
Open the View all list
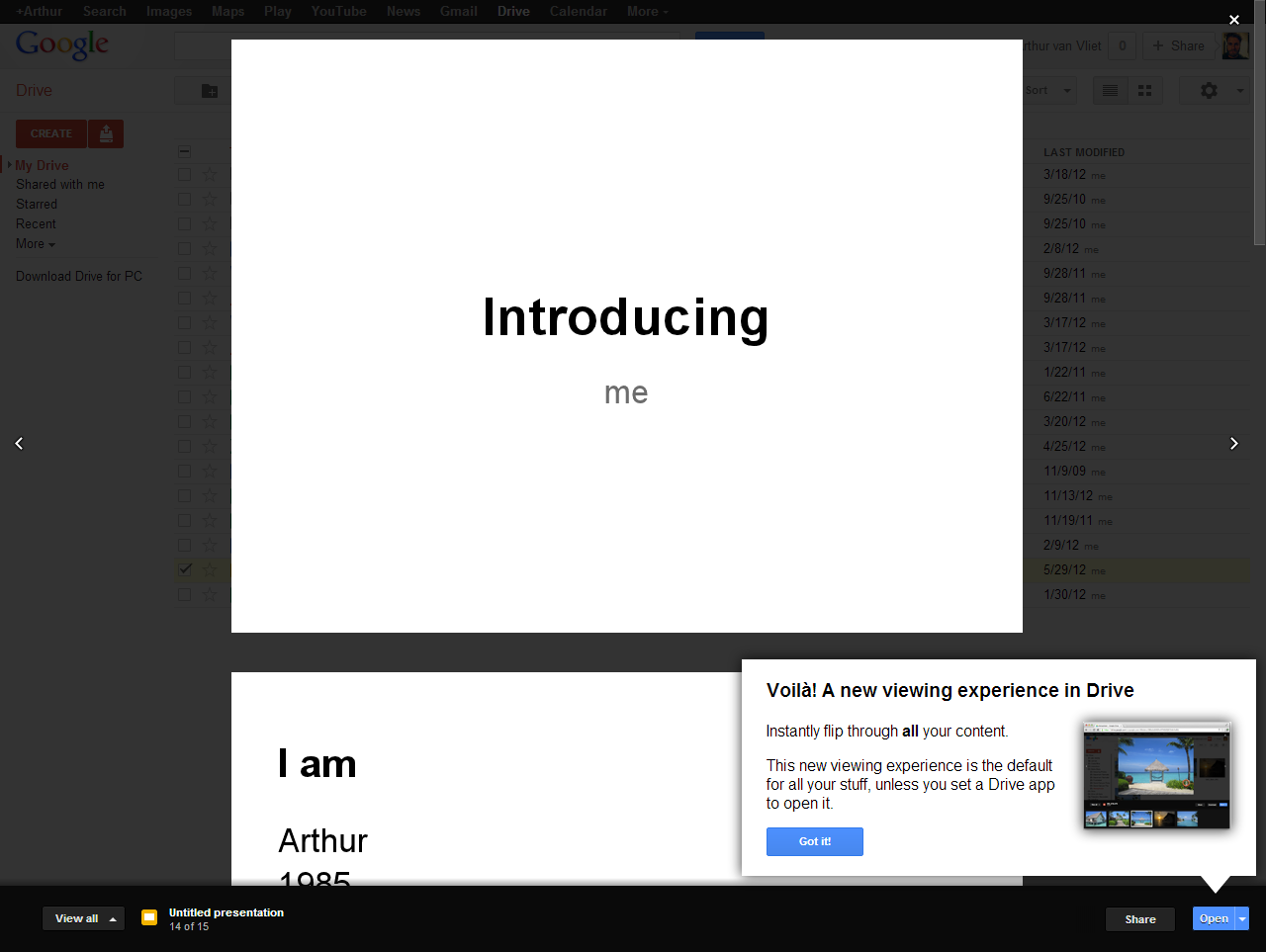[x=83, y=918]
